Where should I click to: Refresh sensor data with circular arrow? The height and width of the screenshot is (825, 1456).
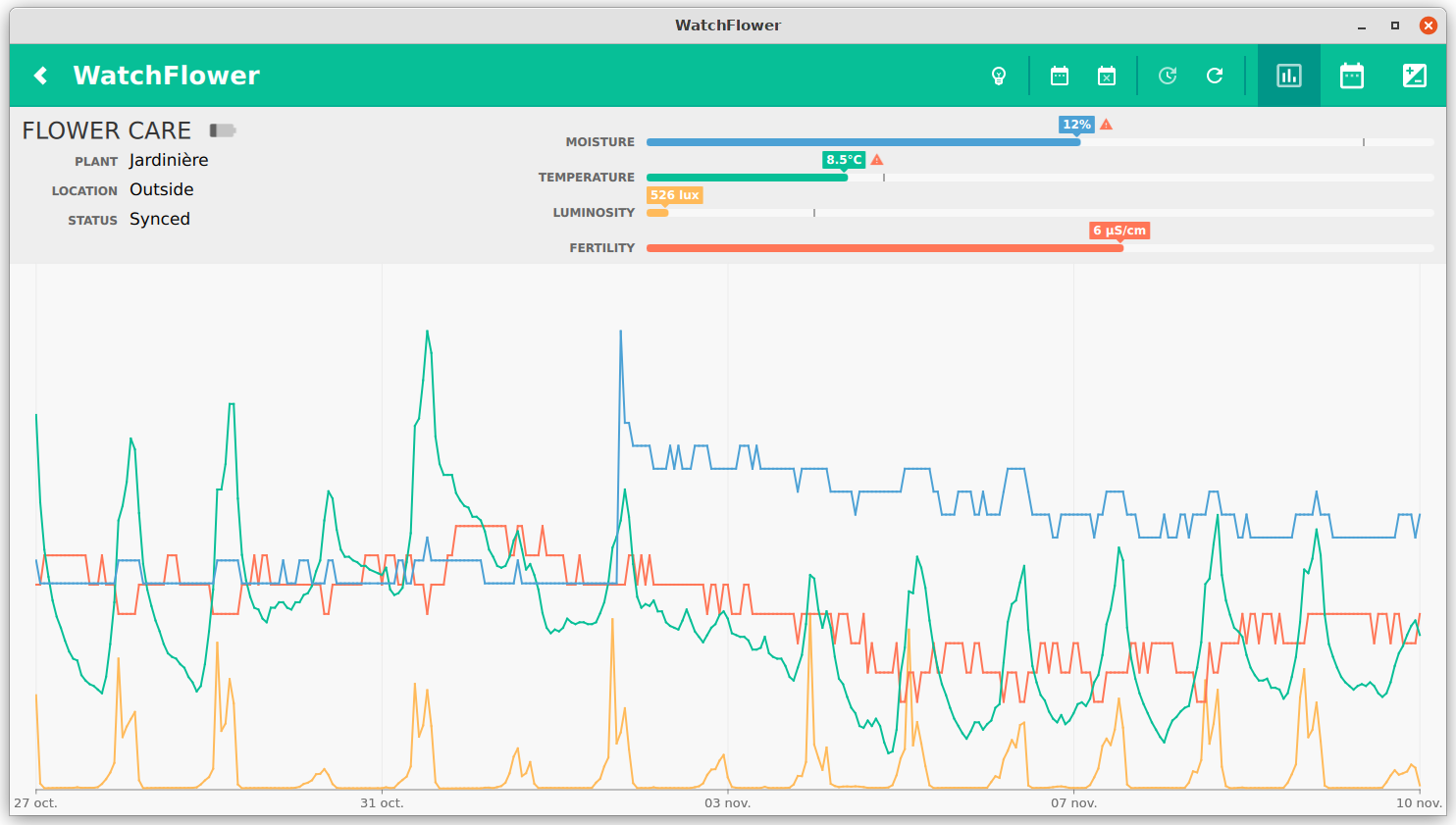coord(1215,76)
